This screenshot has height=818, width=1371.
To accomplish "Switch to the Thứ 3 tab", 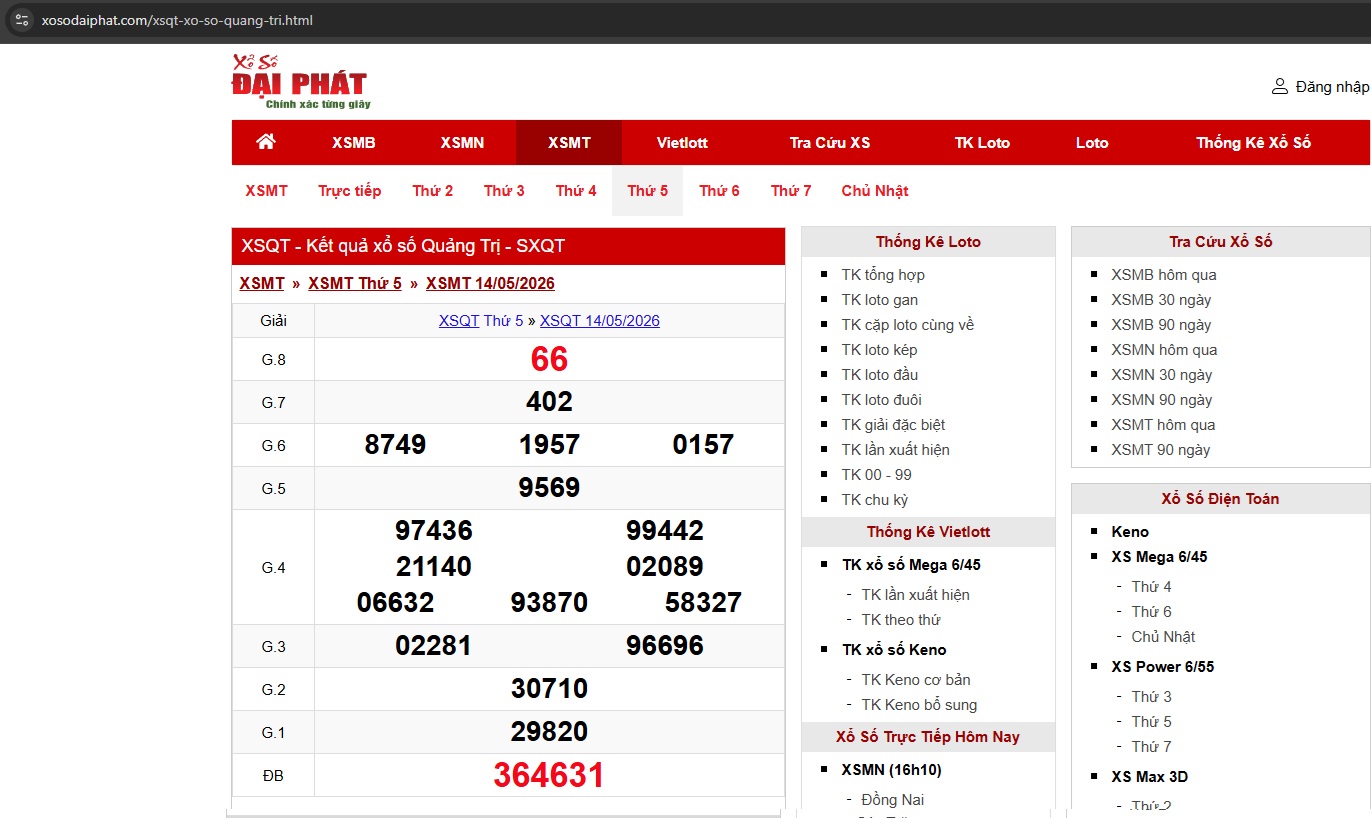I will [504, 191].
